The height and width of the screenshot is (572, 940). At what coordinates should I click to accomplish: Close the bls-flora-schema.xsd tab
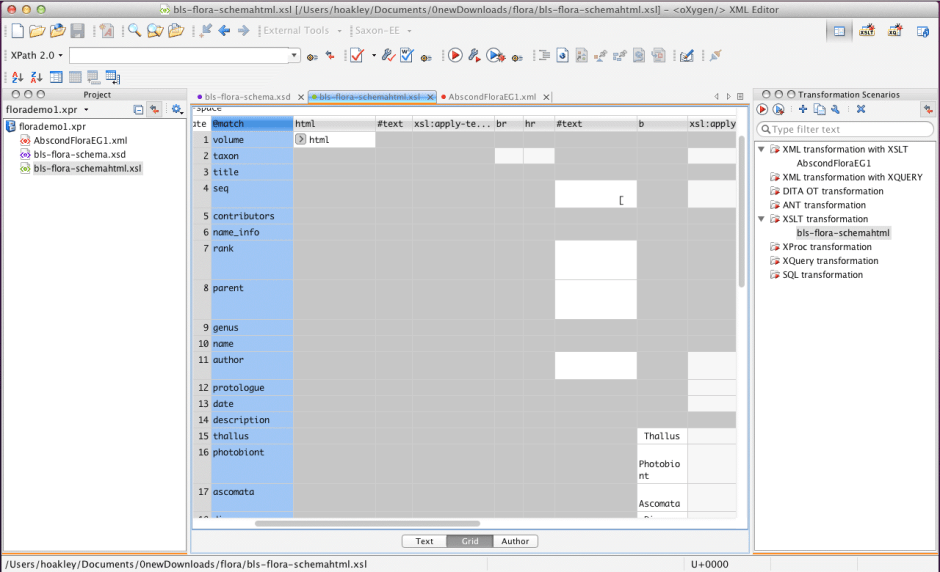pos(301,97)
